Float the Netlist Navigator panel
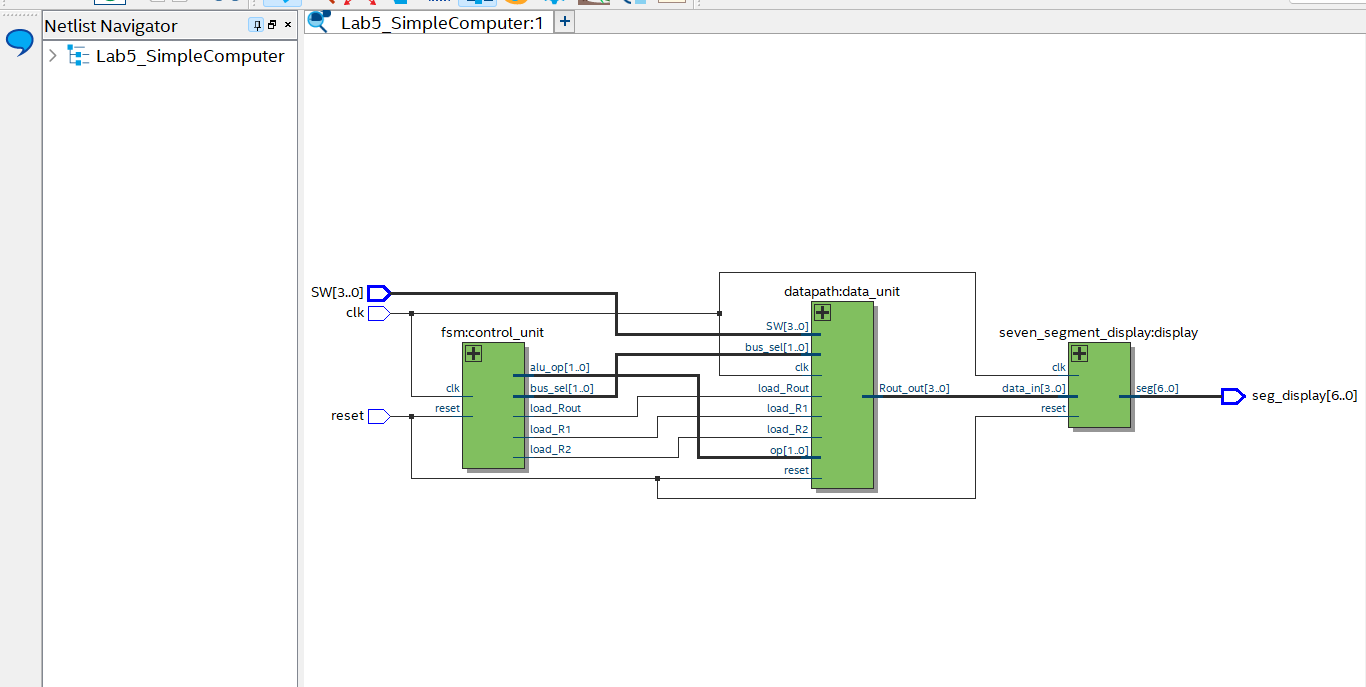This screenshot has width=1366, height=687. [x=272, y=25]
